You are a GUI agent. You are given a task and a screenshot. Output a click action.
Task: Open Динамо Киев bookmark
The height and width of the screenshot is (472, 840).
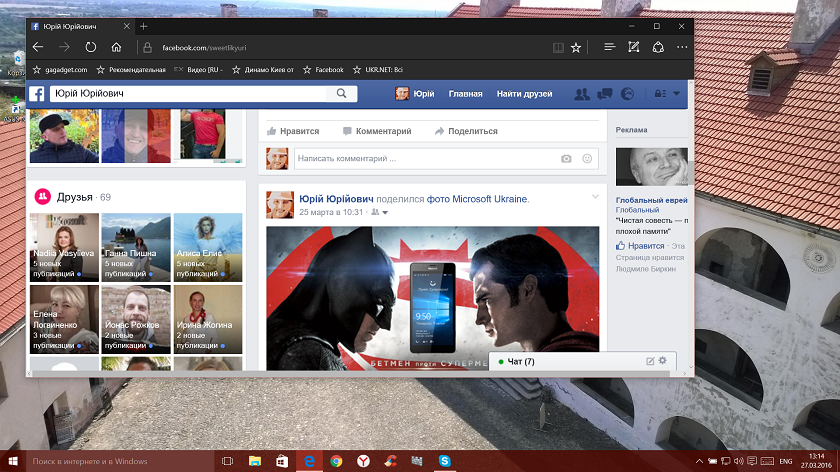[263, 70]
